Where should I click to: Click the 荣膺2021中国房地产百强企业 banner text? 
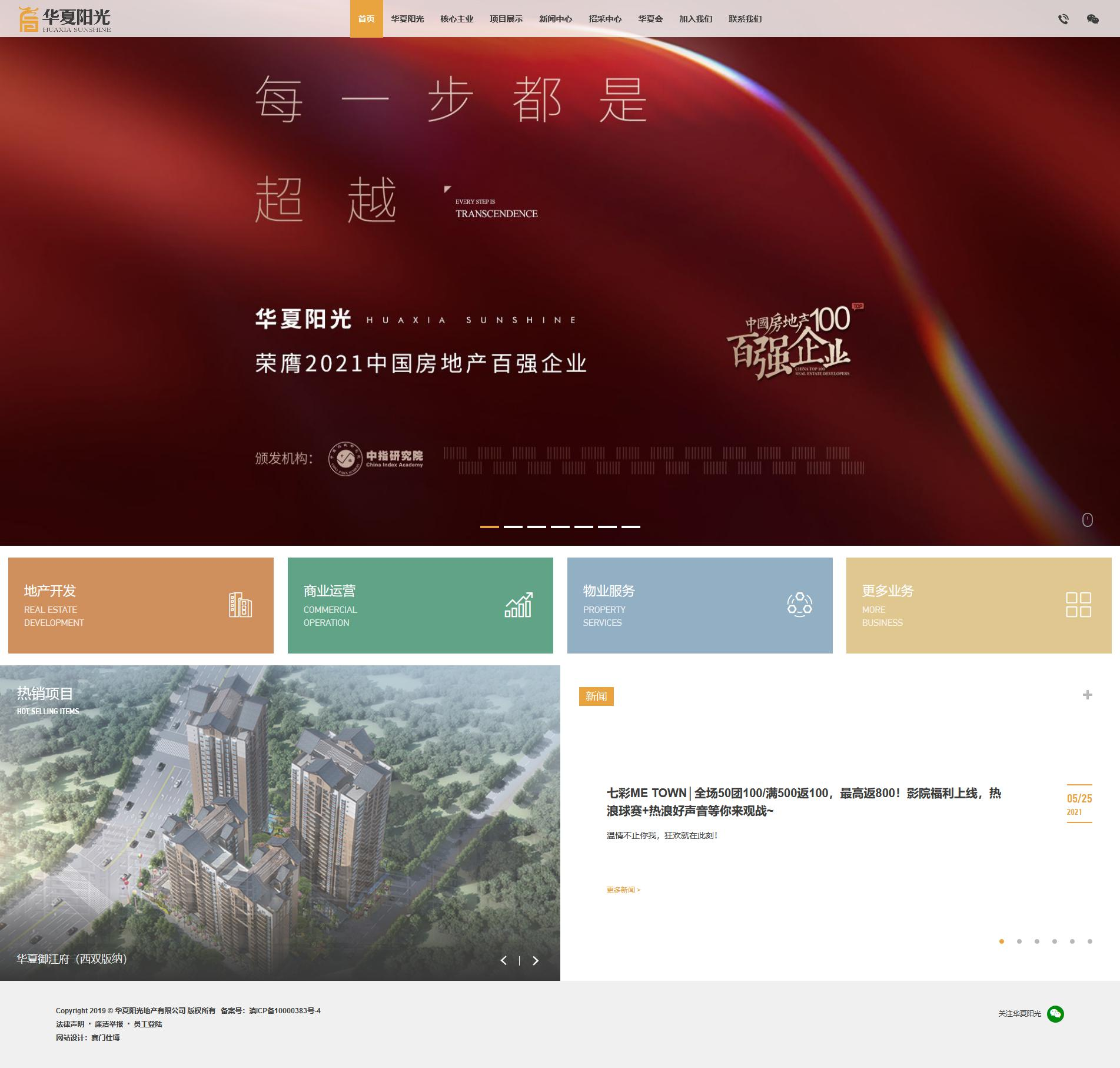pos(421,363)
